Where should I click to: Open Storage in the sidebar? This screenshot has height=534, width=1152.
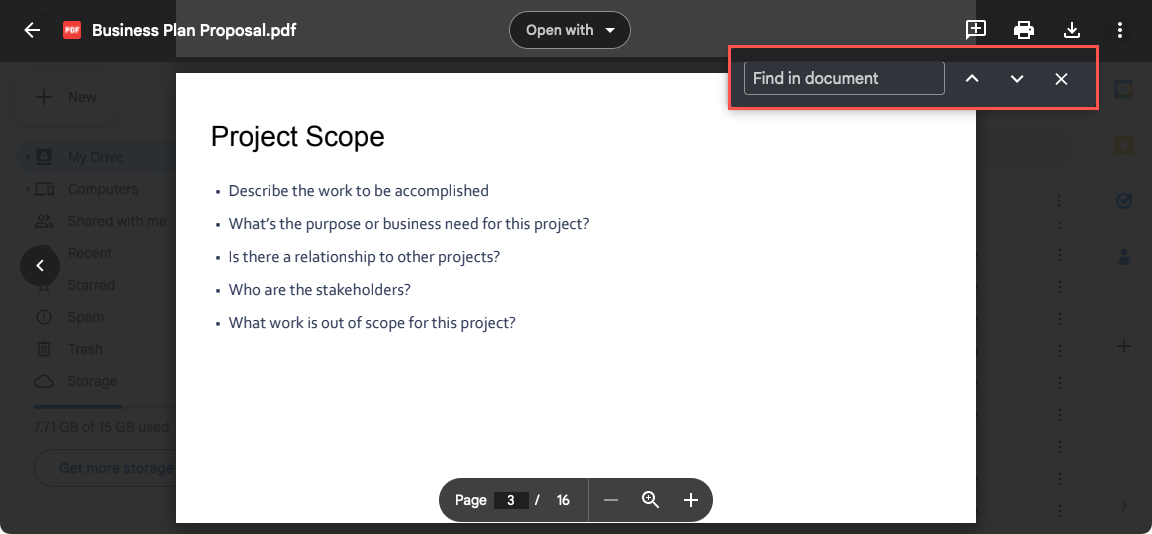click(92, 381)
